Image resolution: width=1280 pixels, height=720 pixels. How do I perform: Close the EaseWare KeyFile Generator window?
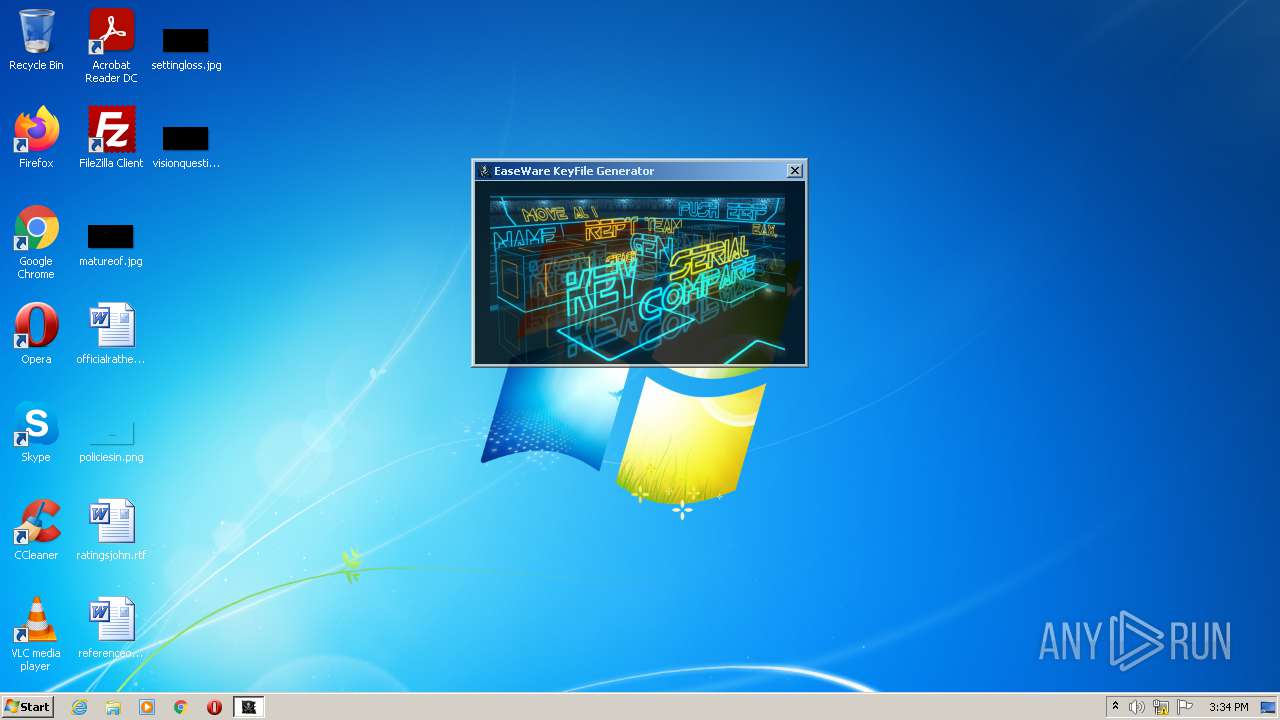click(795, 171)
